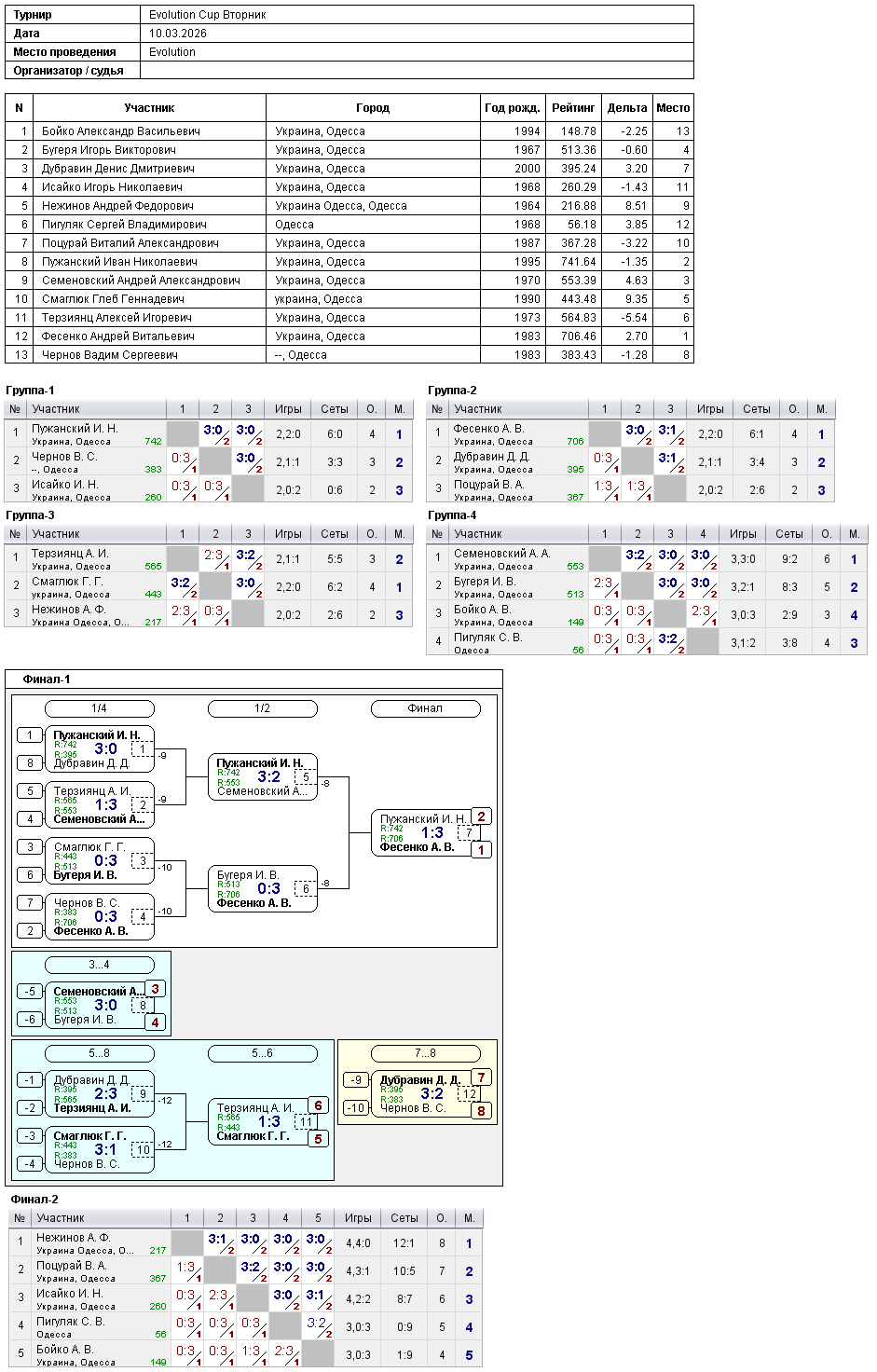This screenshot has height=1372, width=877.
Task: Click place box 1 beside Фесенко in final
Action: coord(481,850)
